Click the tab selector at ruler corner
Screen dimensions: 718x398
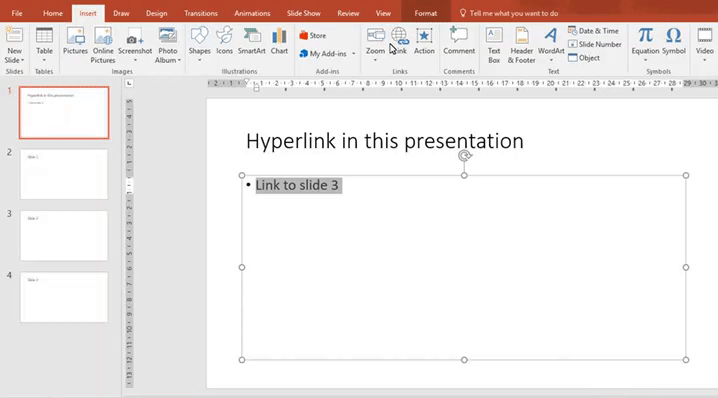(x=130, y=83)
